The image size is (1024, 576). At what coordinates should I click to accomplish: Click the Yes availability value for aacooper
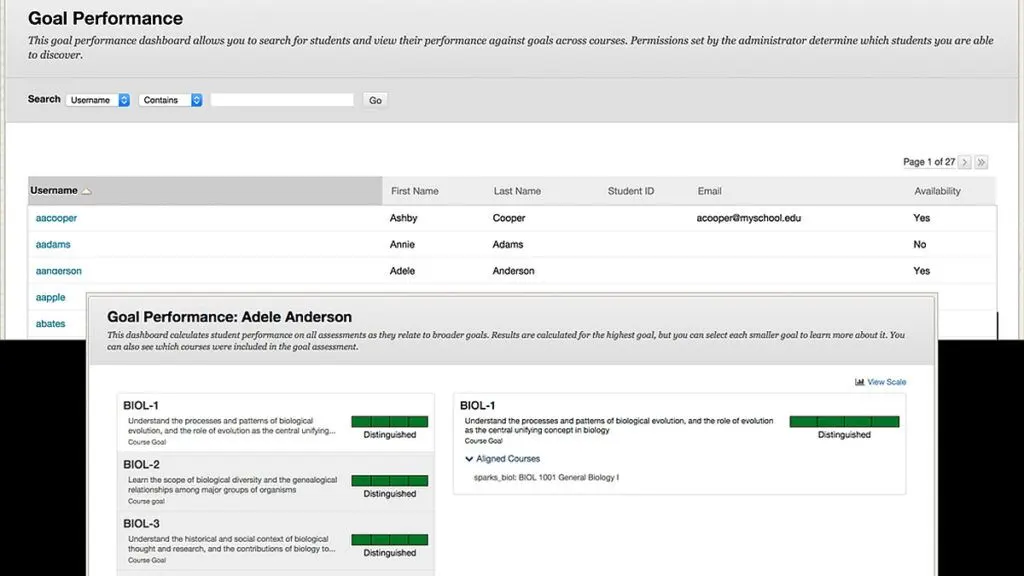click(x=921, y=218)
